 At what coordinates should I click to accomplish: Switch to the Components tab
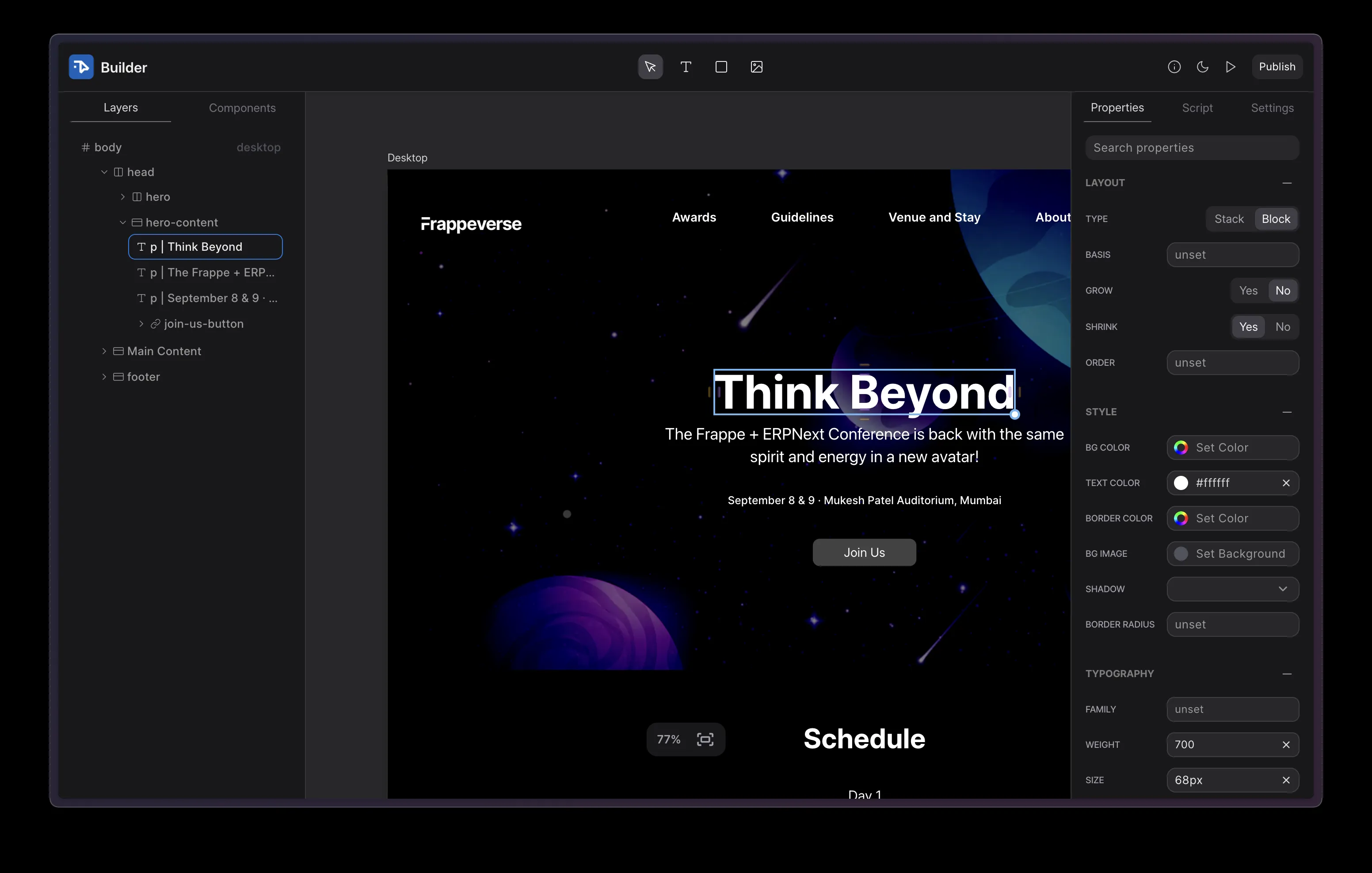pyautogui.click(x=242, y=108)
